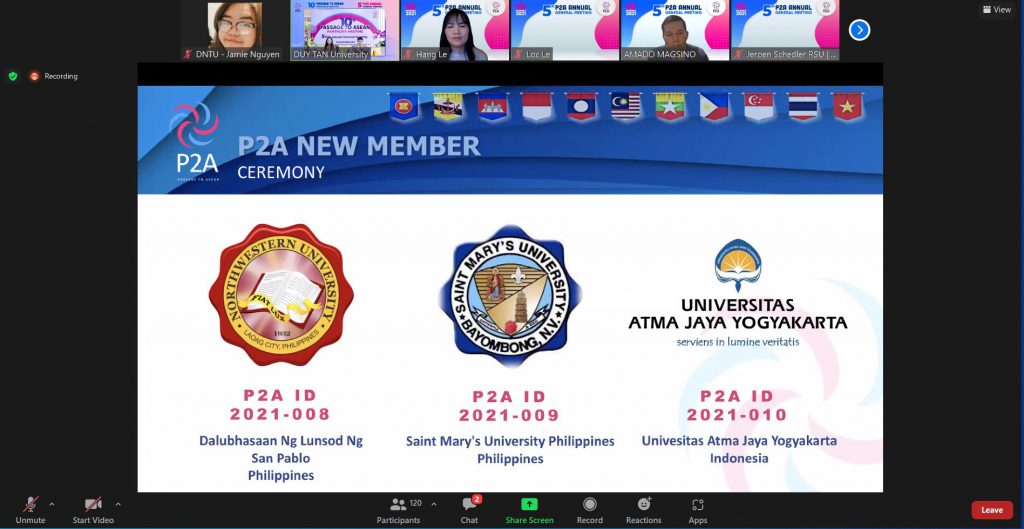Viewport: 1024px width, 529px height.
Task: Select Hang Le video thumbnail
Action: click(x=455, y=31)
